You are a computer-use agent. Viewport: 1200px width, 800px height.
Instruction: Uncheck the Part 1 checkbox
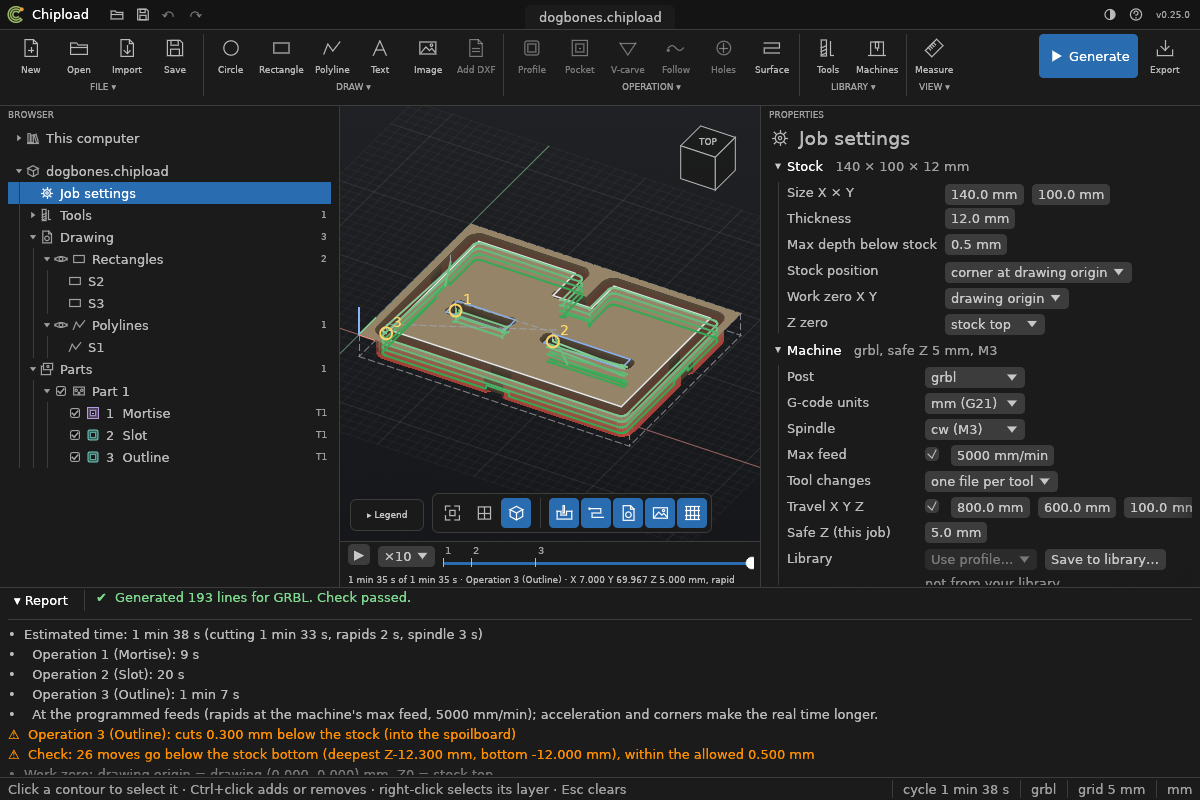tap(61, 391)
